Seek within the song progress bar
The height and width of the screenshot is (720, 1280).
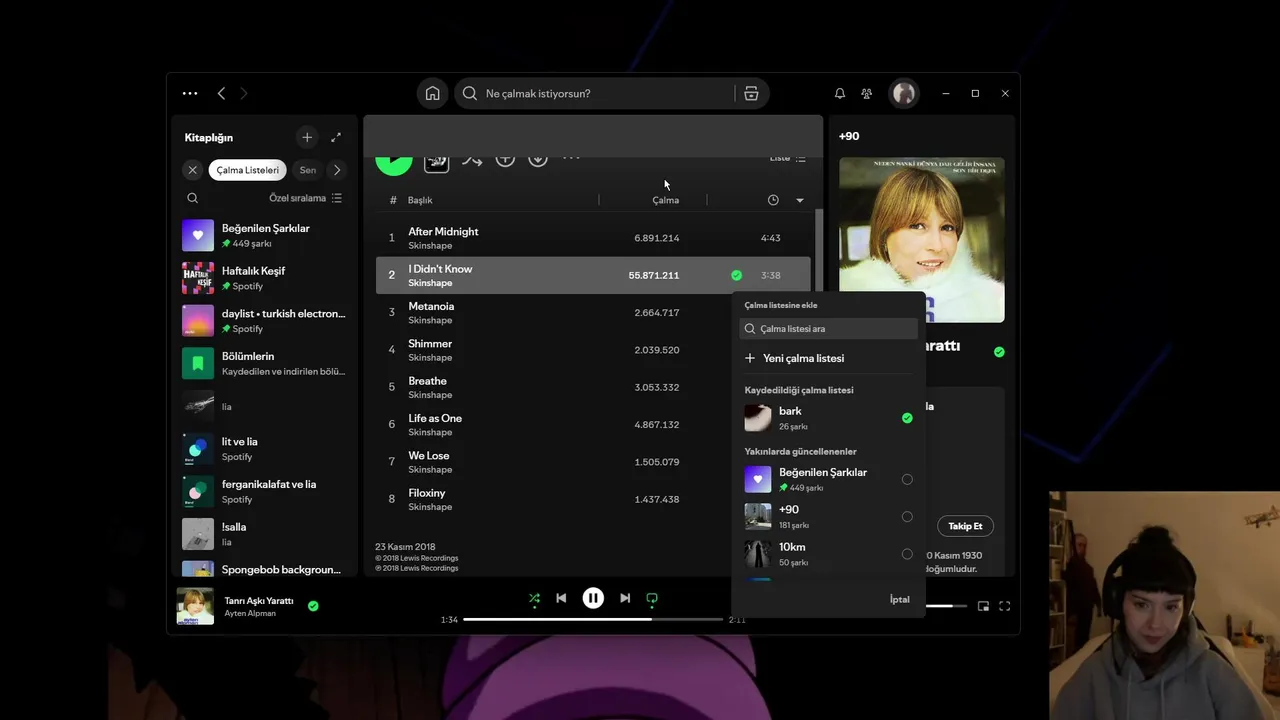click(x=593, y=619)
